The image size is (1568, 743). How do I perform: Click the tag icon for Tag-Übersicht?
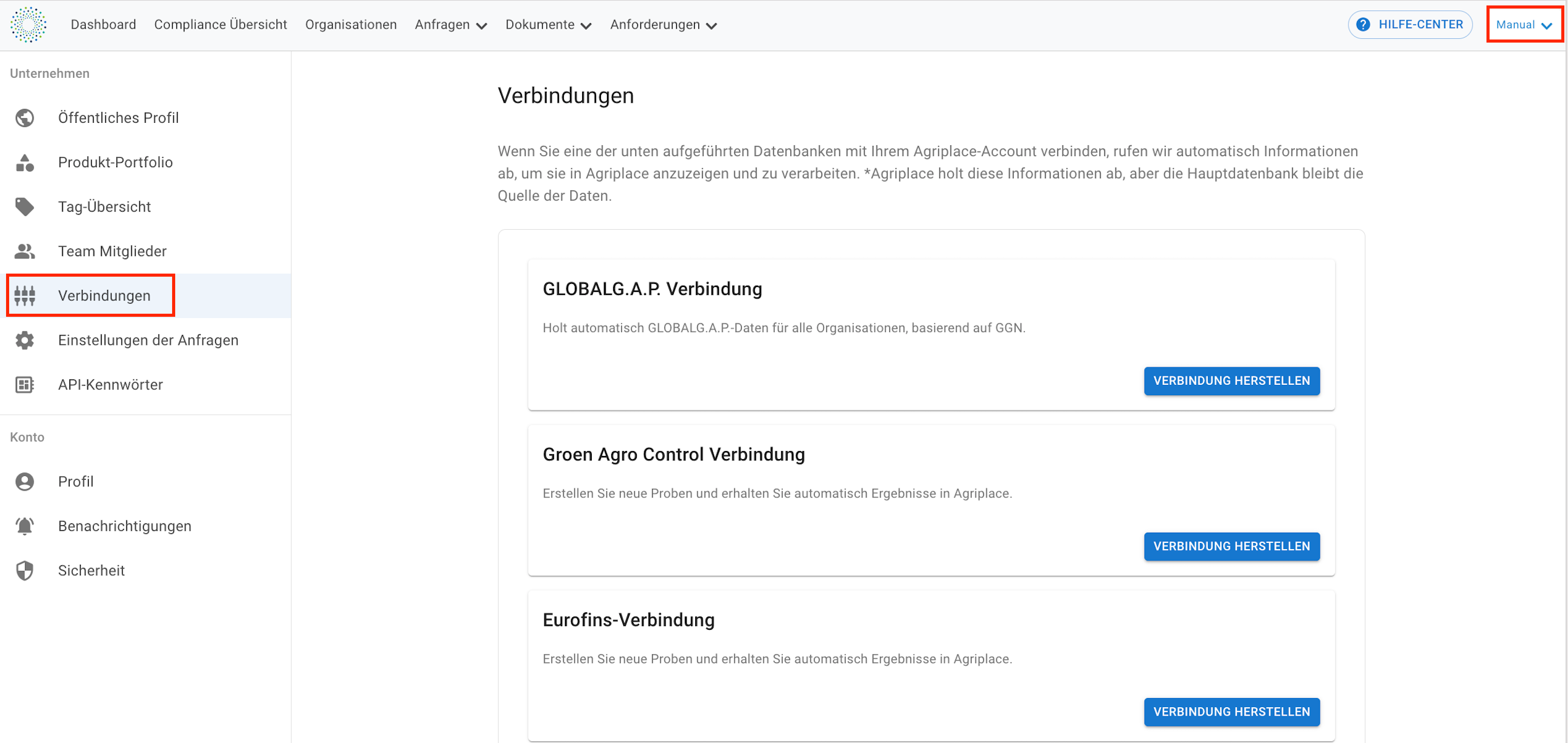point(25,207)
